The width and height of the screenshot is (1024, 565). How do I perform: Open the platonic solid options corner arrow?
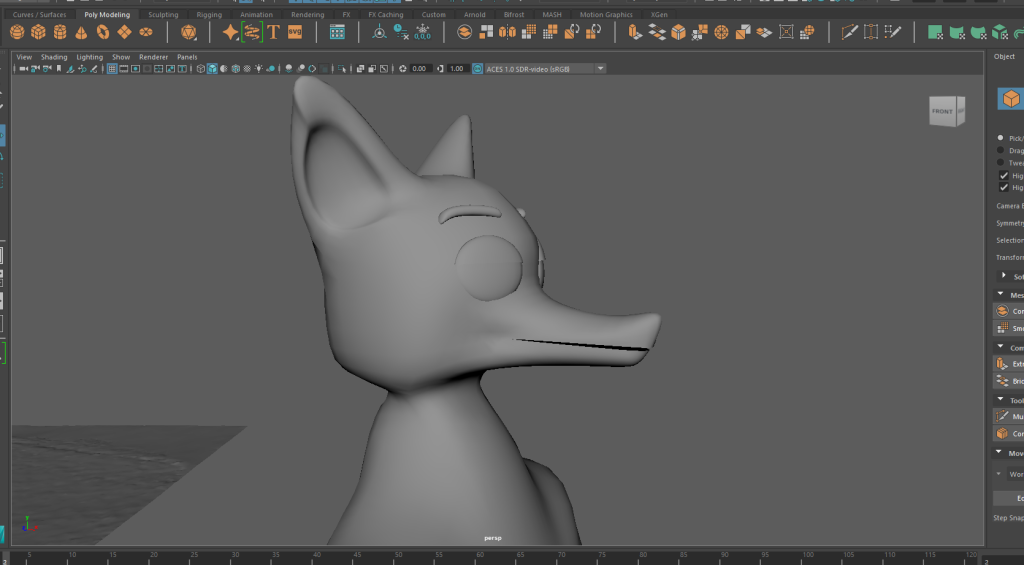[x=195, y=39]
